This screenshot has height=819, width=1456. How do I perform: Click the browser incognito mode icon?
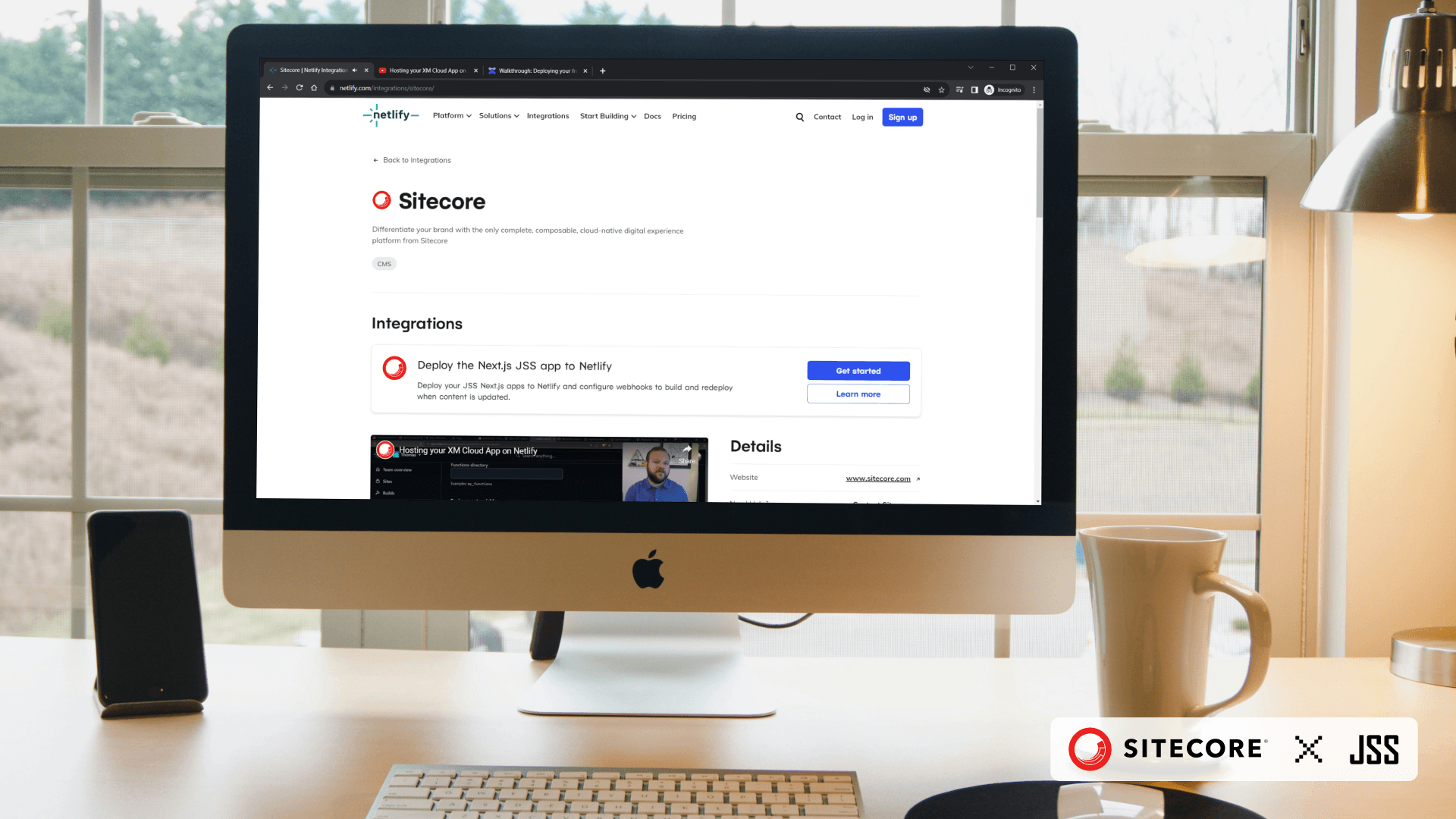point(988,89)
